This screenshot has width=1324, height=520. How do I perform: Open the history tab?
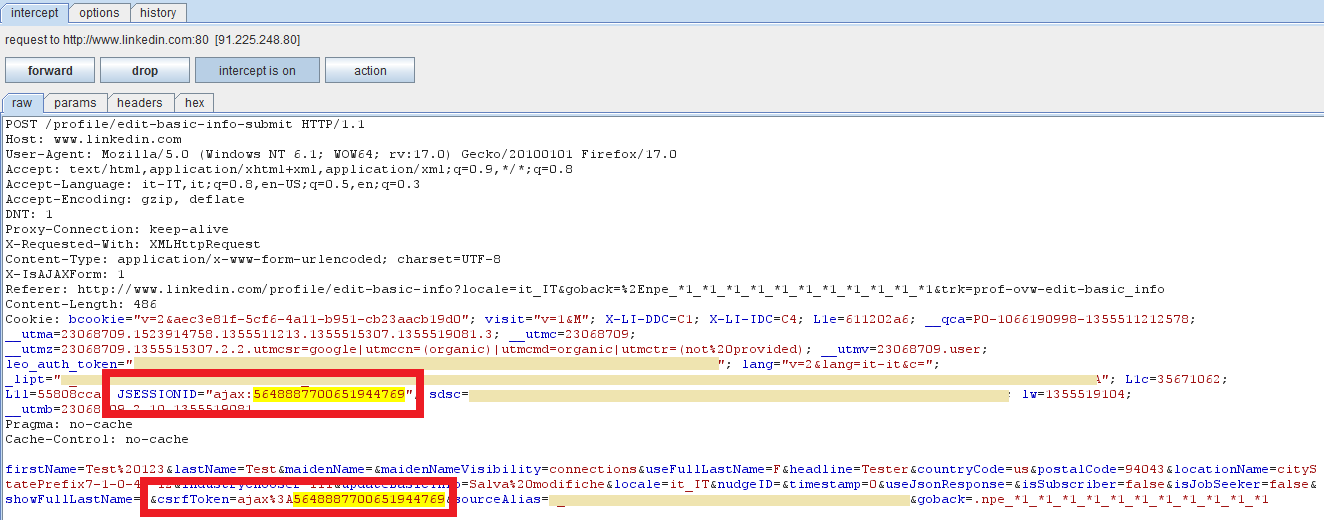click(158, 13)
